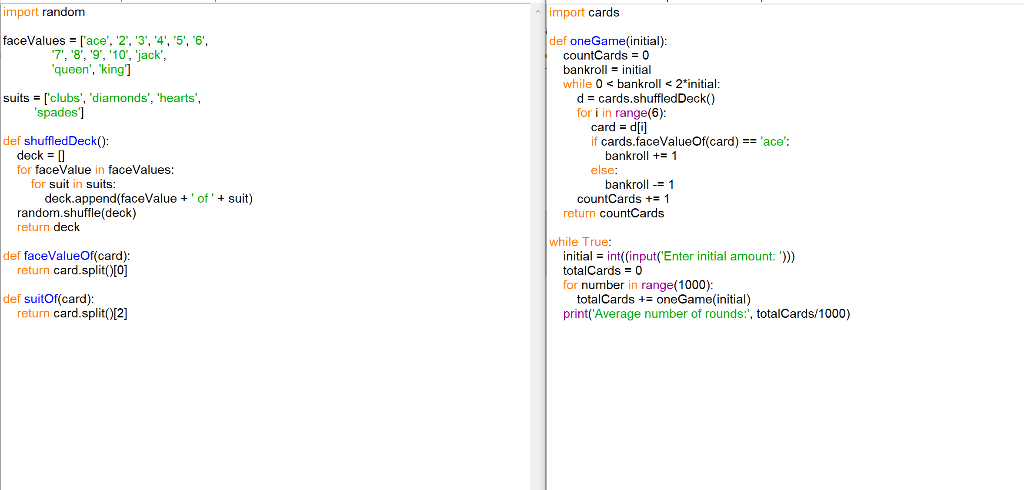
Task: Click 'totalCards += oneGame(initial)' line
Action: click(x=664, y=300)
